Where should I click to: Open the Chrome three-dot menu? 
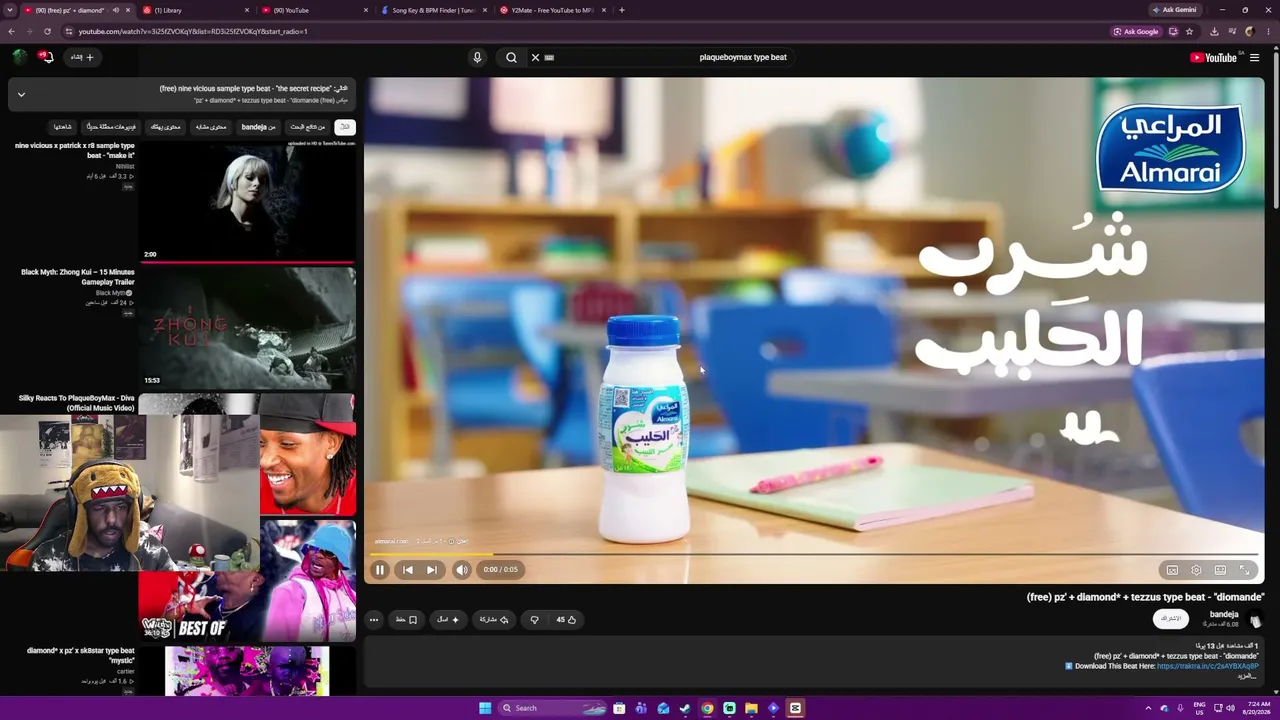click(1268, 31)
